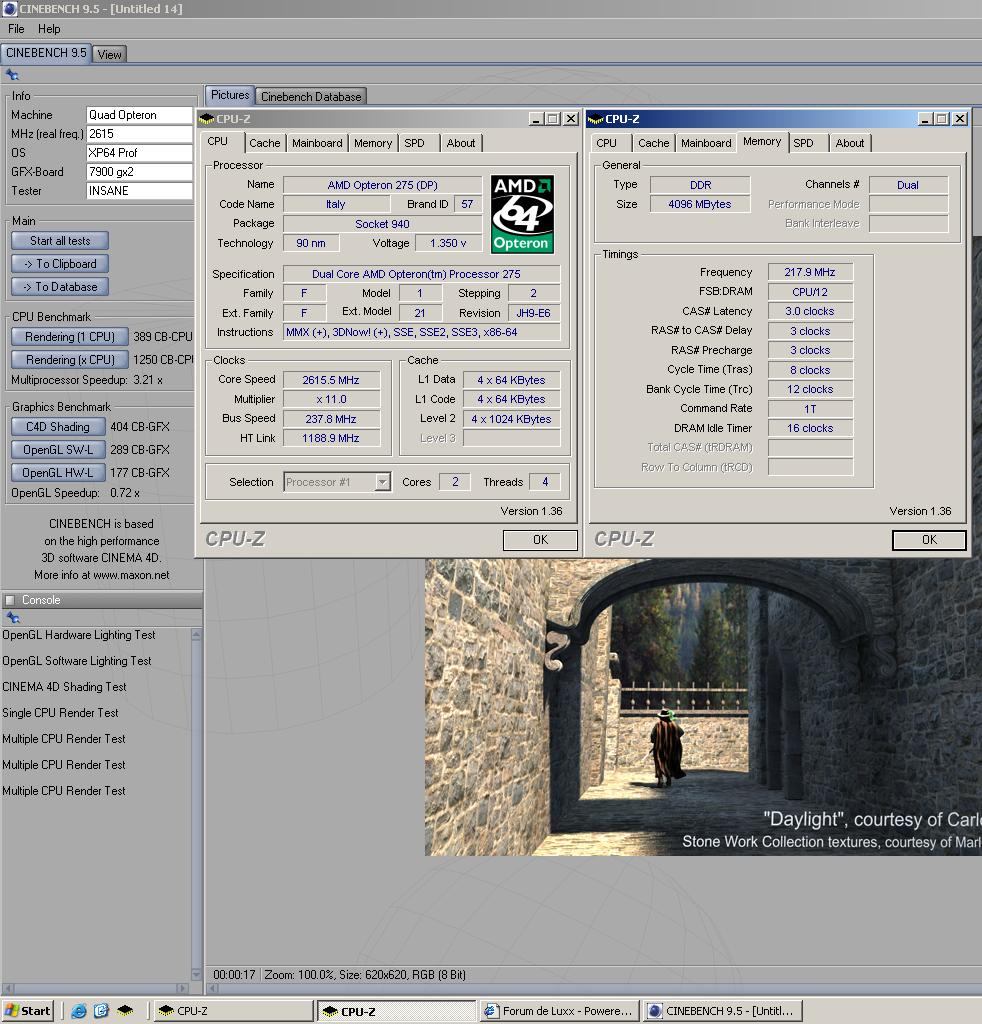The image size is (982, 1024).
Task: Select OpenGL Software Lighting Test console line
Action: [76, 661]
